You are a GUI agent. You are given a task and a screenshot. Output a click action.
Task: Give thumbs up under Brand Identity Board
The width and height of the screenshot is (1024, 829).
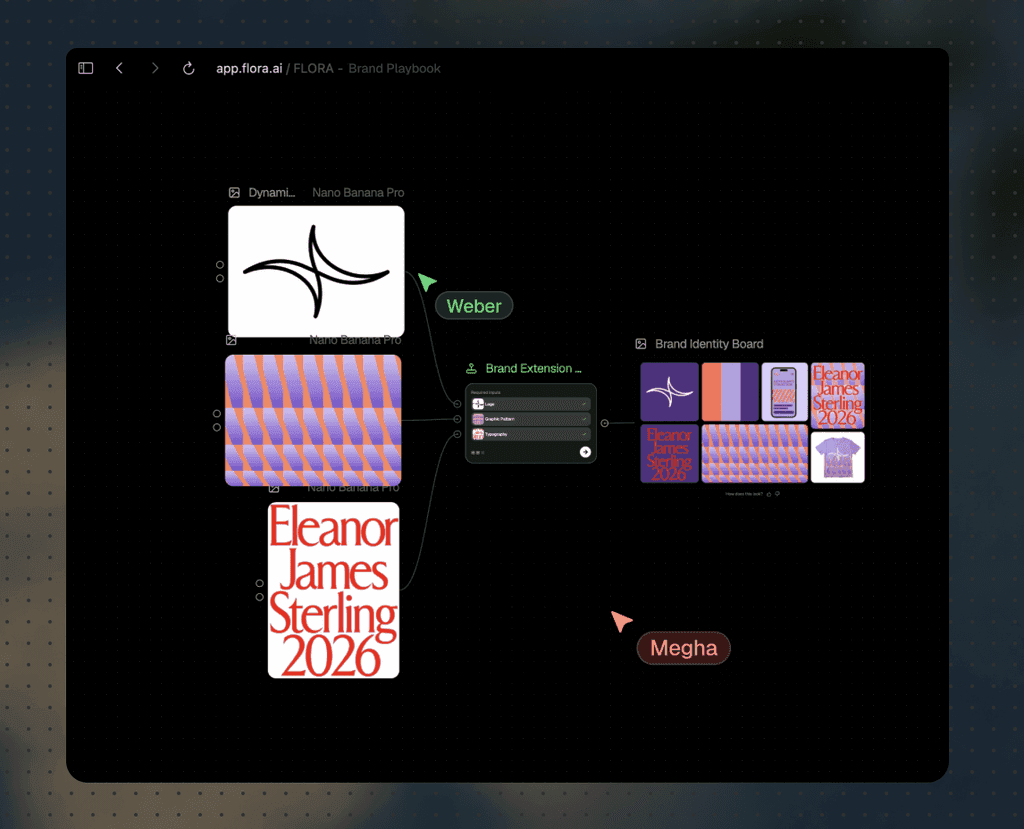tap(769, 495)
